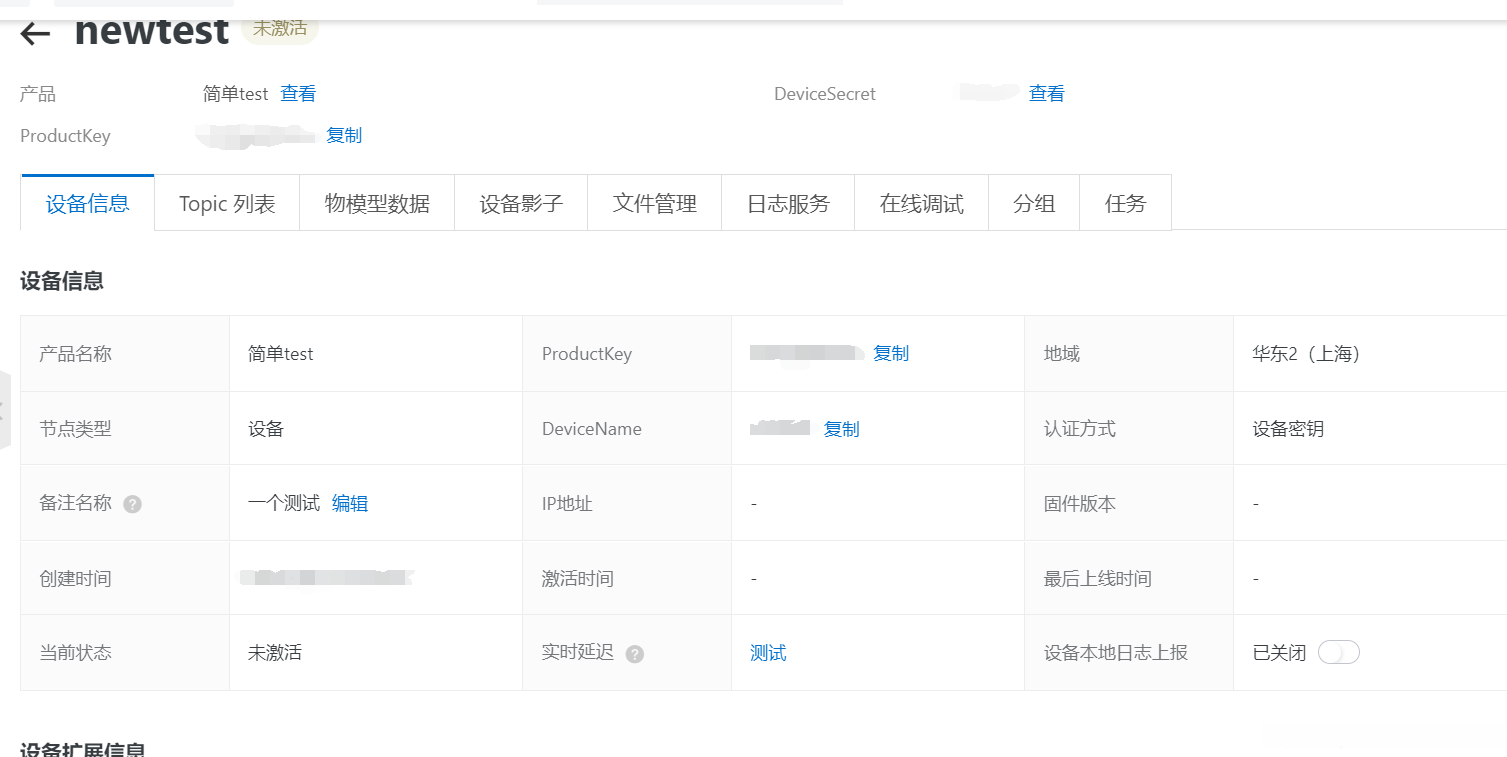Click the 认证方式 label cell
Viewport: 1507px width, 757px height.
point(1129,429)
